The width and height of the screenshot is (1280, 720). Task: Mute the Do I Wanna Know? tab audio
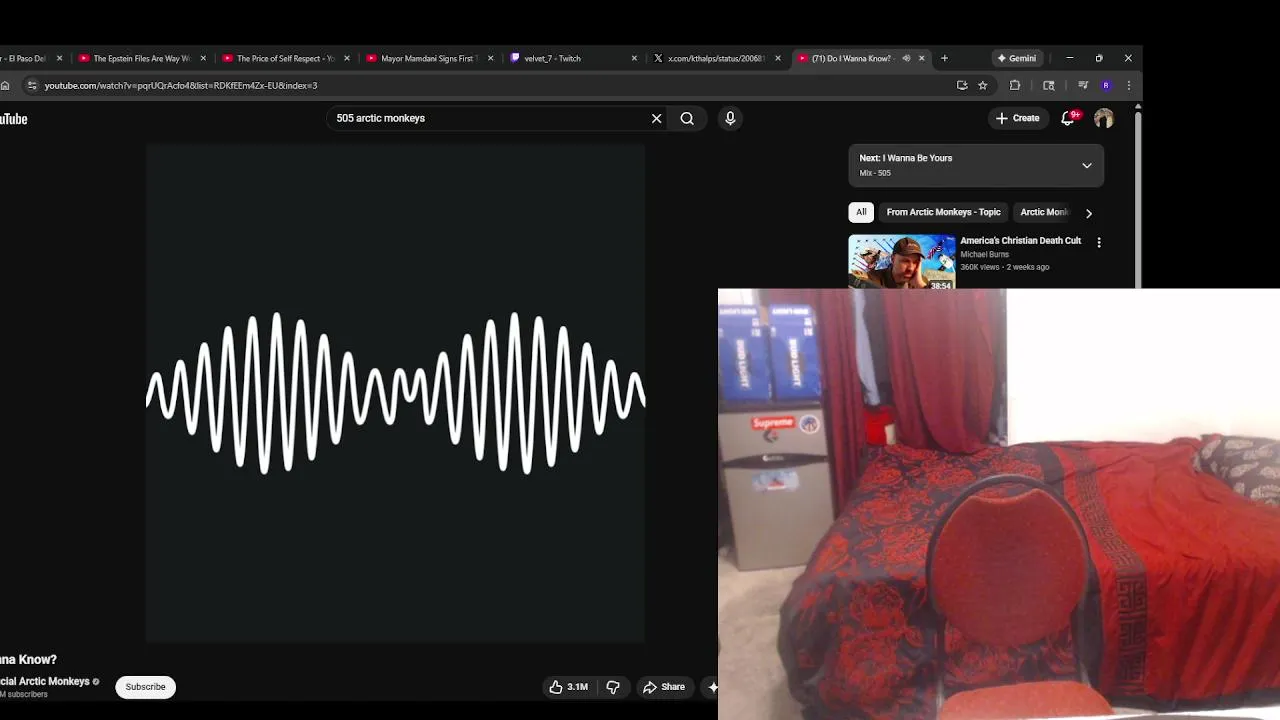[906, 58]
